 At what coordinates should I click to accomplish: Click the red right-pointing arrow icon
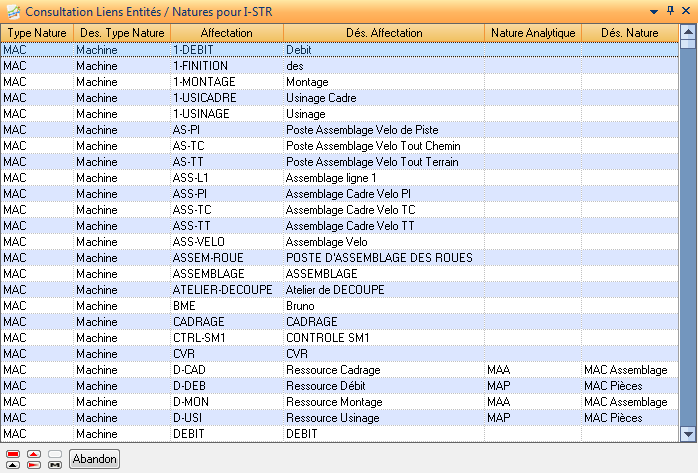[34, 464]
